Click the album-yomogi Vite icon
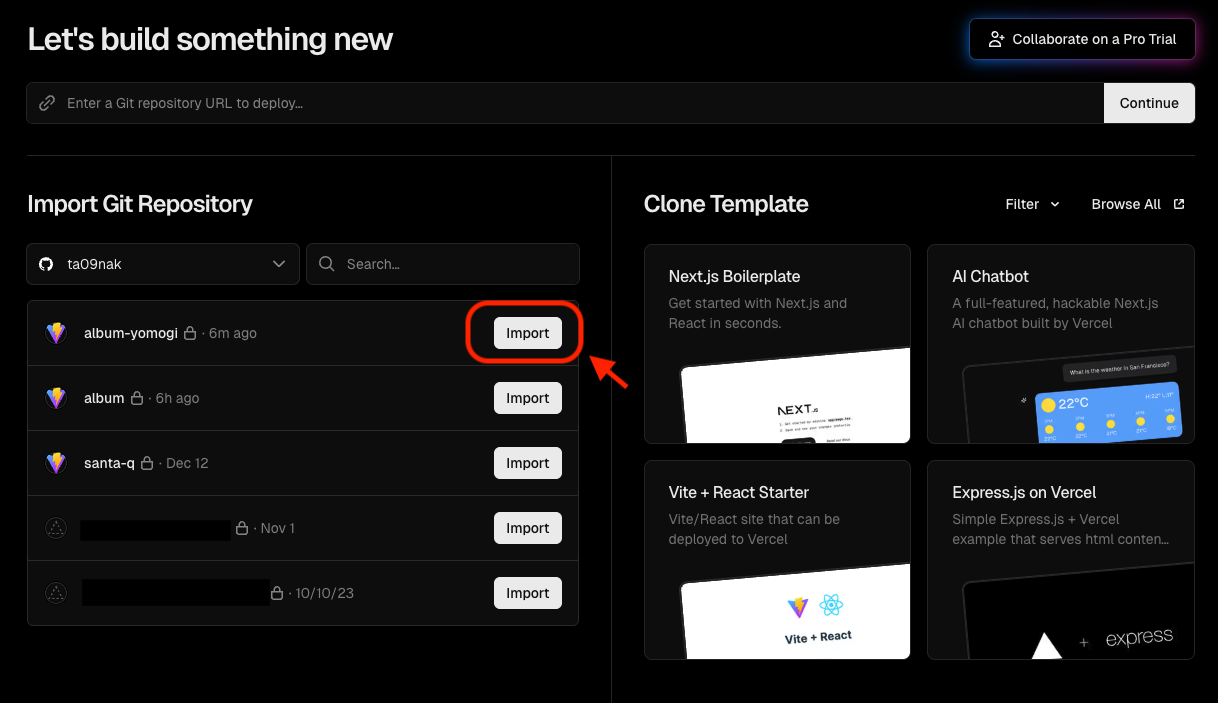1218x703 pixels. pyautogui.click(x=56, y=333)
